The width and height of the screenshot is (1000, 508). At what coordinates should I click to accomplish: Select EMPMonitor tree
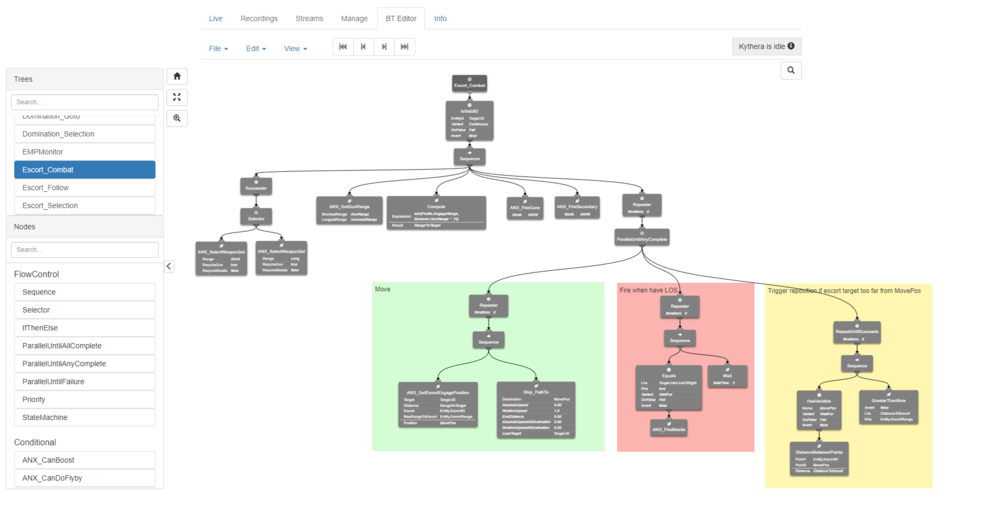pos(85,152)
